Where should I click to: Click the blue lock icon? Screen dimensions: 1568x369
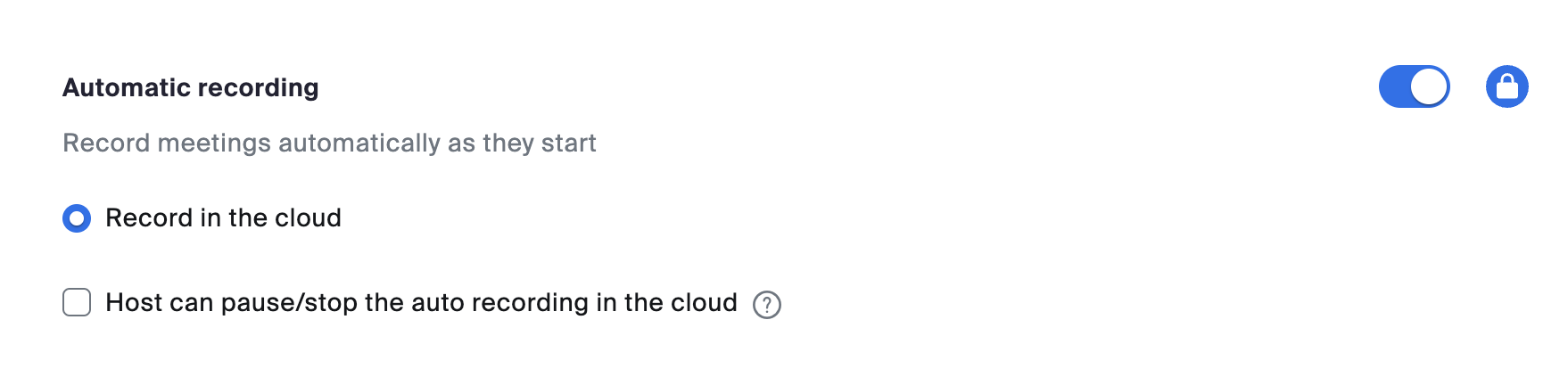click(x=1506, y=86)
